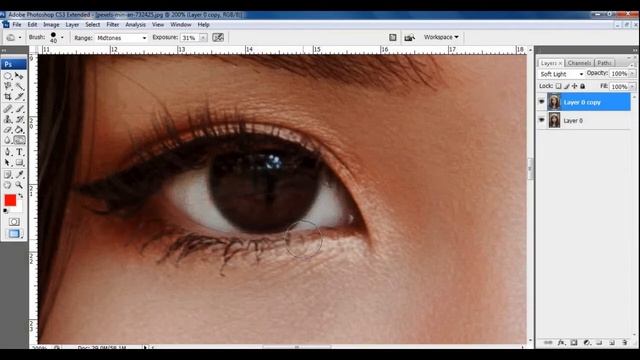Click the layer Opacity value field
Viewport: 640px width, 360px height.
(x=619, y=73)
